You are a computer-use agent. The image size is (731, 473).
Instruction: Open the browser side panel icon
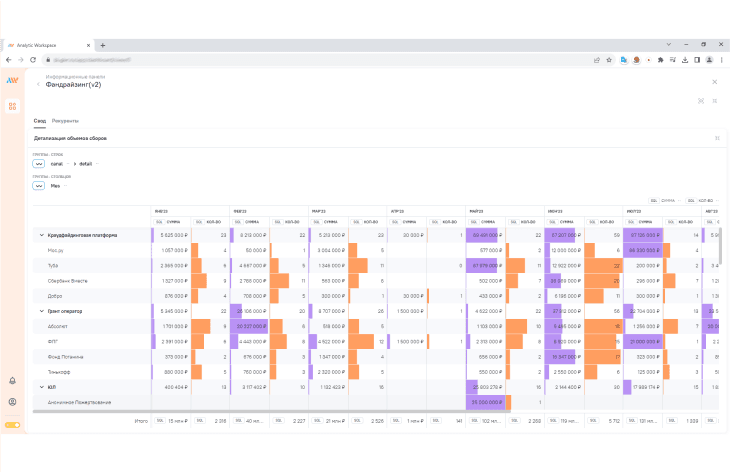[697, 60]
